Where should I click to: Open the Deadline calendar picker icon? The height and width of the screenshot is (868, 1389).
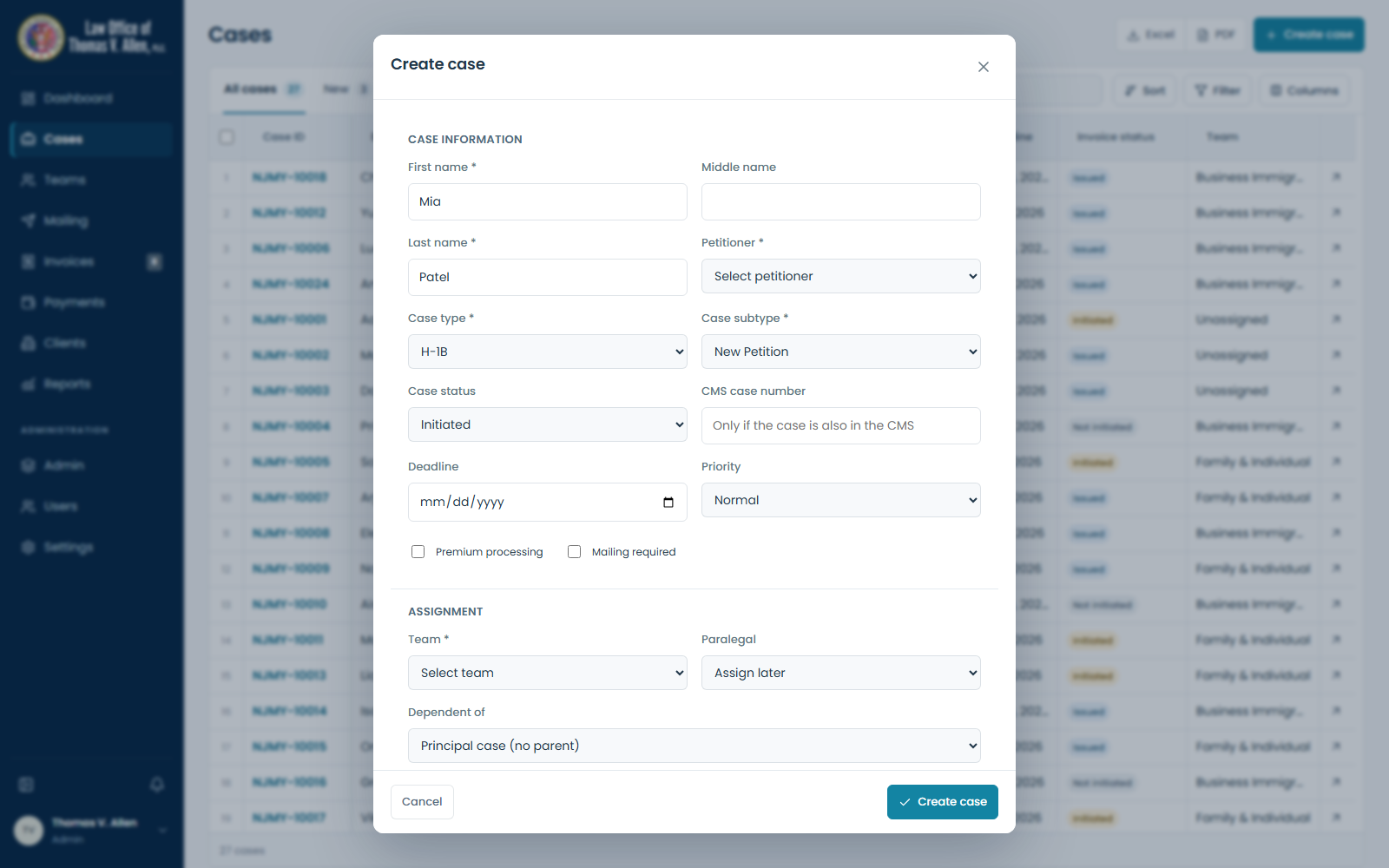pos(668,503)
